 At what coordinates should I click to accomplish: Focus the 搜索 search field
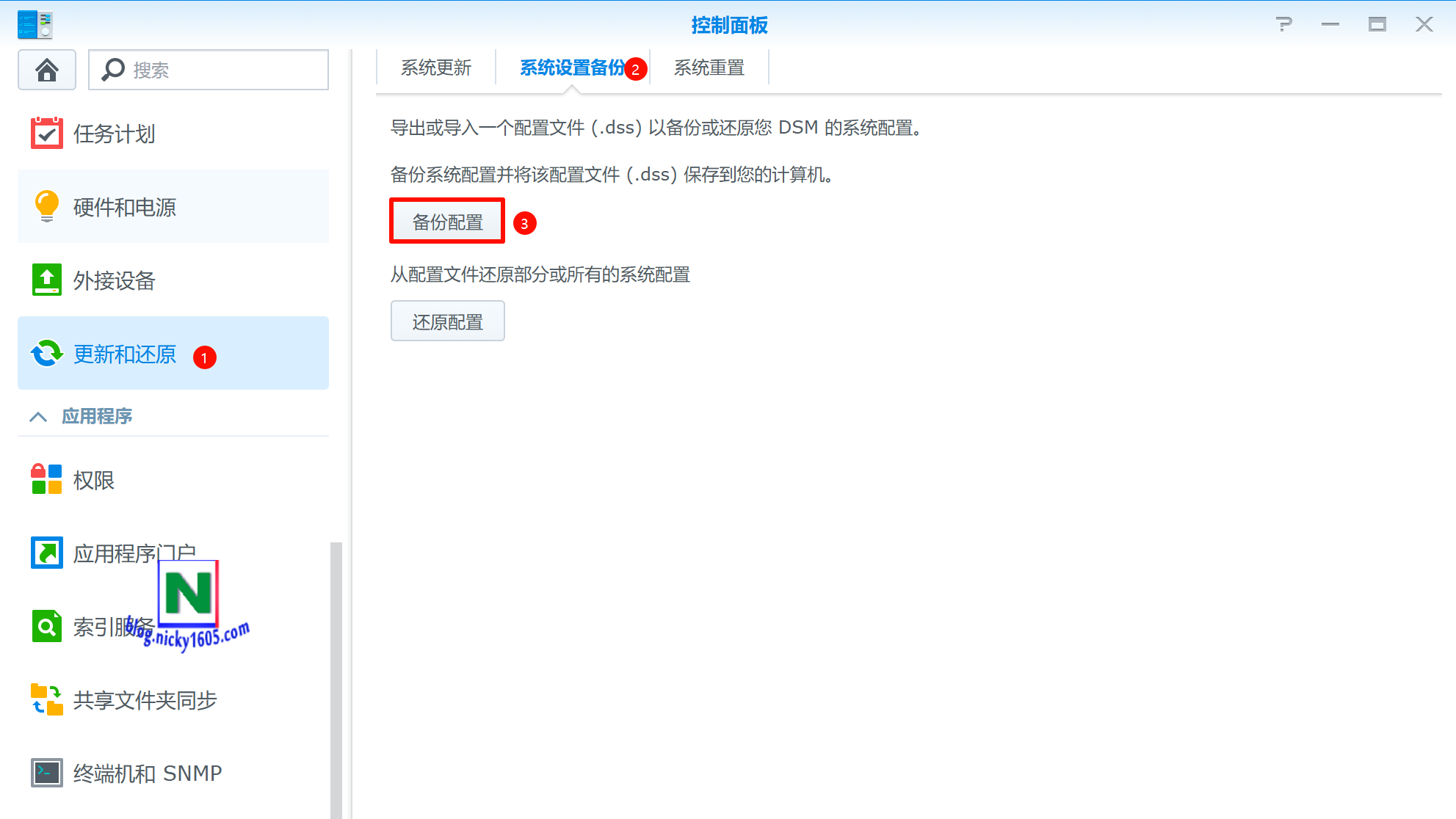coord(209,70)
